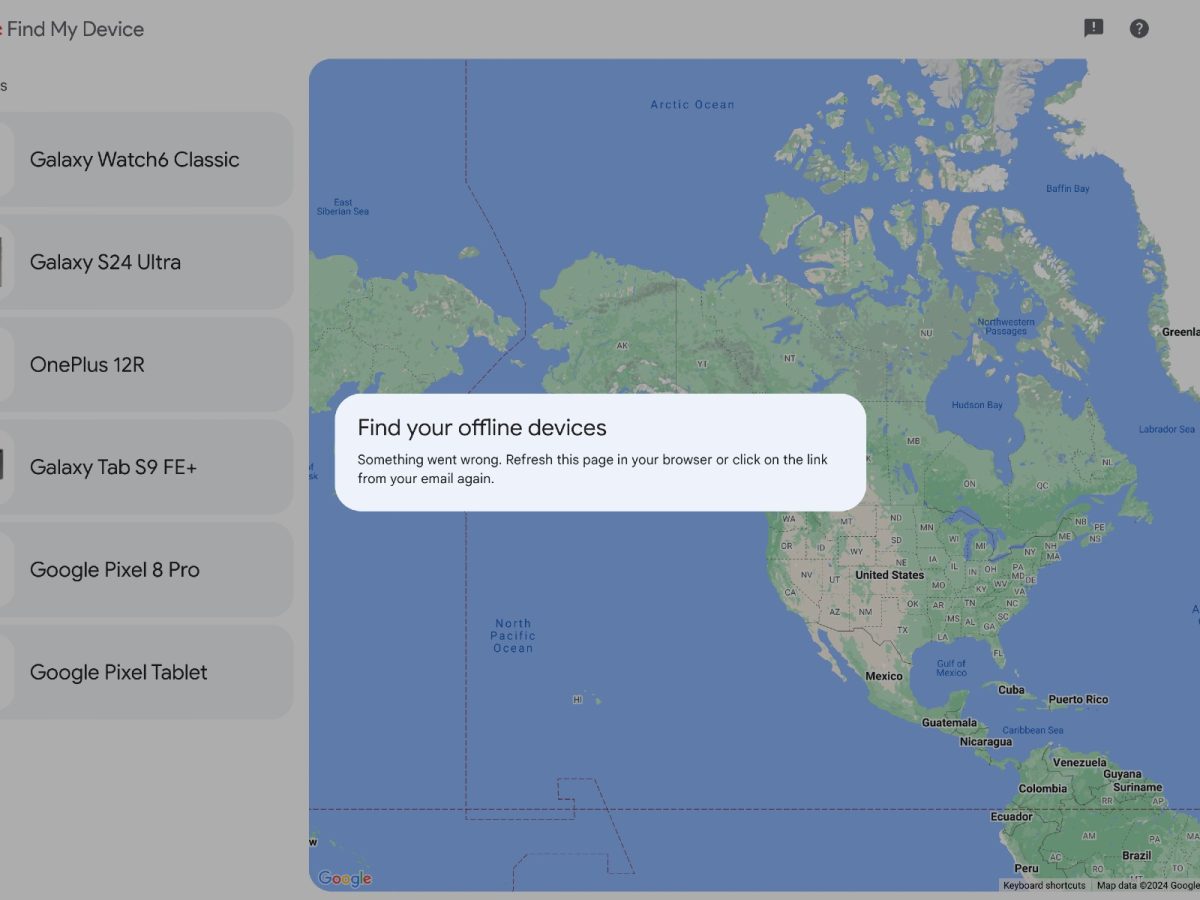This screenshot has height=900, width=1200.
Task: Click the Find your offline devices heading
Action: [482, 428]
